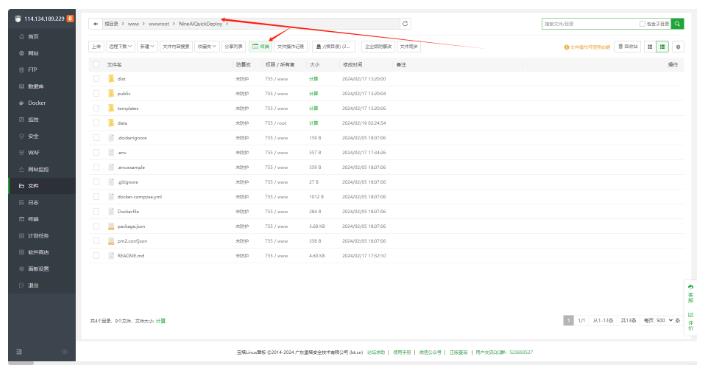
Task: Check the box for public folder
Action: click(96, 93)
